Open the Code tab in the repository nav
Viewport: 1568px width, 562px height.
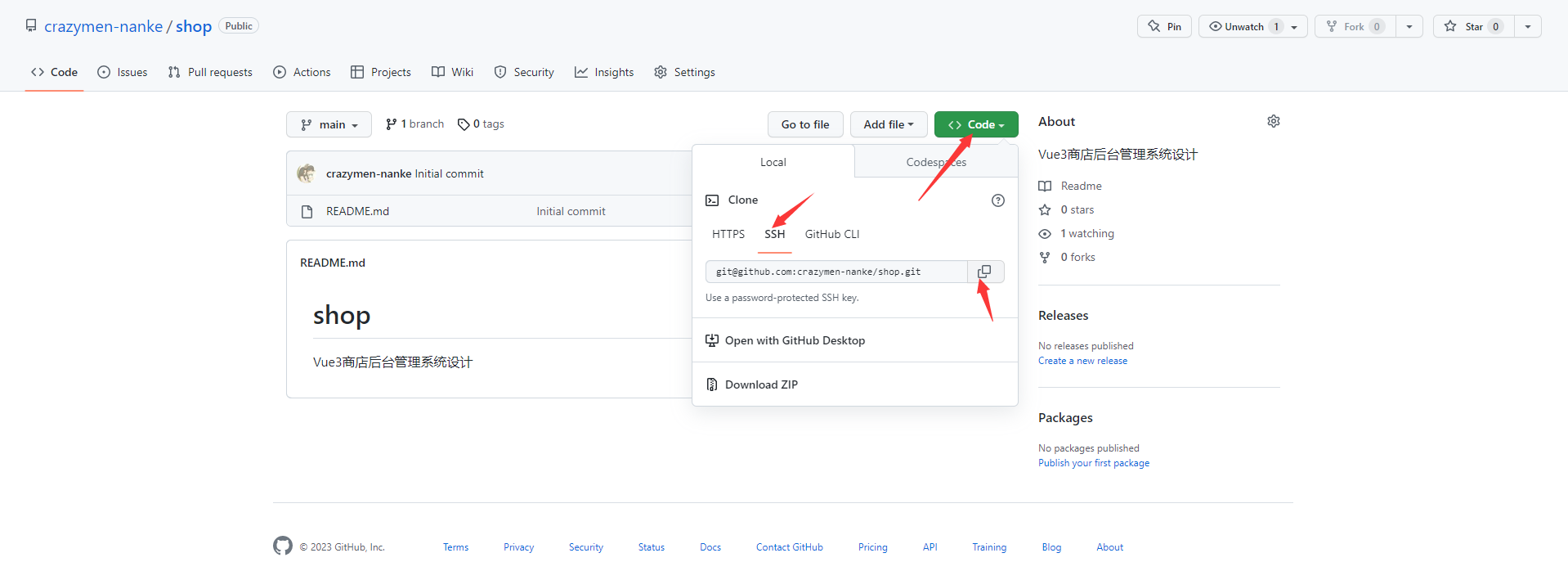point(54,72)
